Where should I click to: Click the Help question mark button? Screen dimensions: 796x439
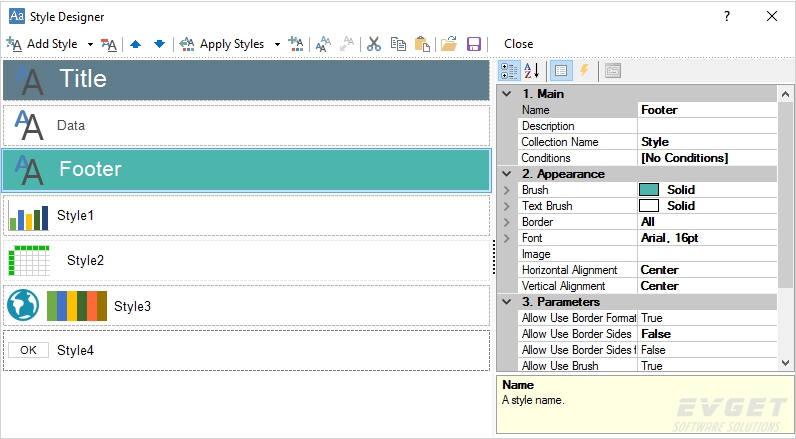click(x=727, y=16)
